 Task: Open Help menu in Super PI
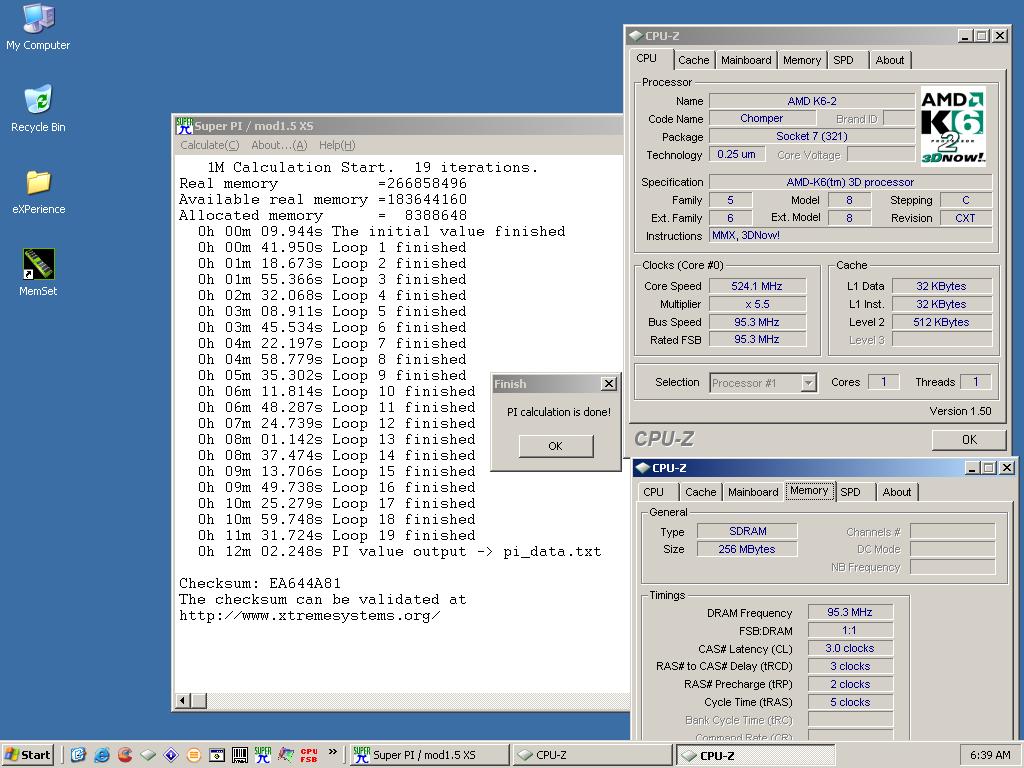(x=337, y=145)
